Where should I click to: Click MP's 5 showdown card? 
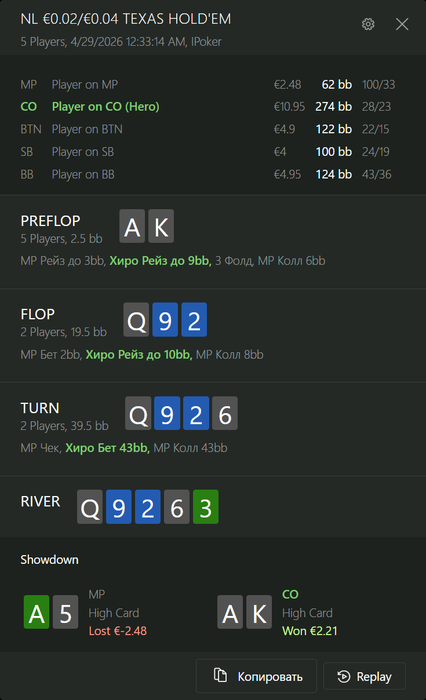click(66, 612)
